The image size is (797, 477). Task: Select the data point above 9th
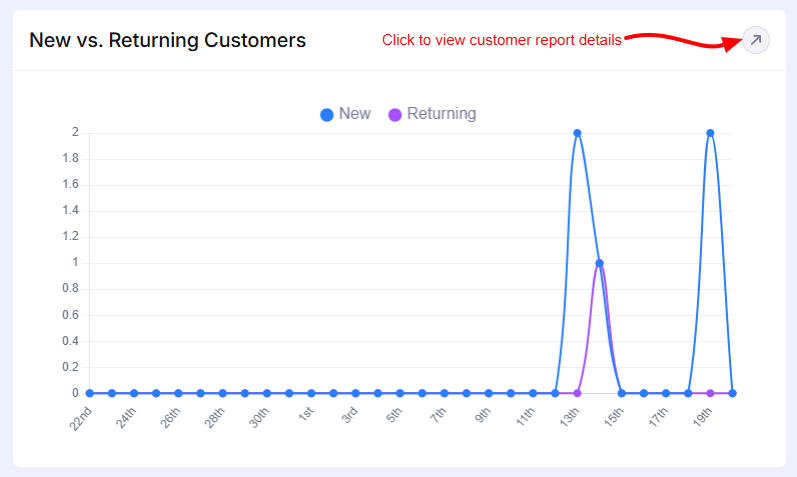(x=488, y=393)
